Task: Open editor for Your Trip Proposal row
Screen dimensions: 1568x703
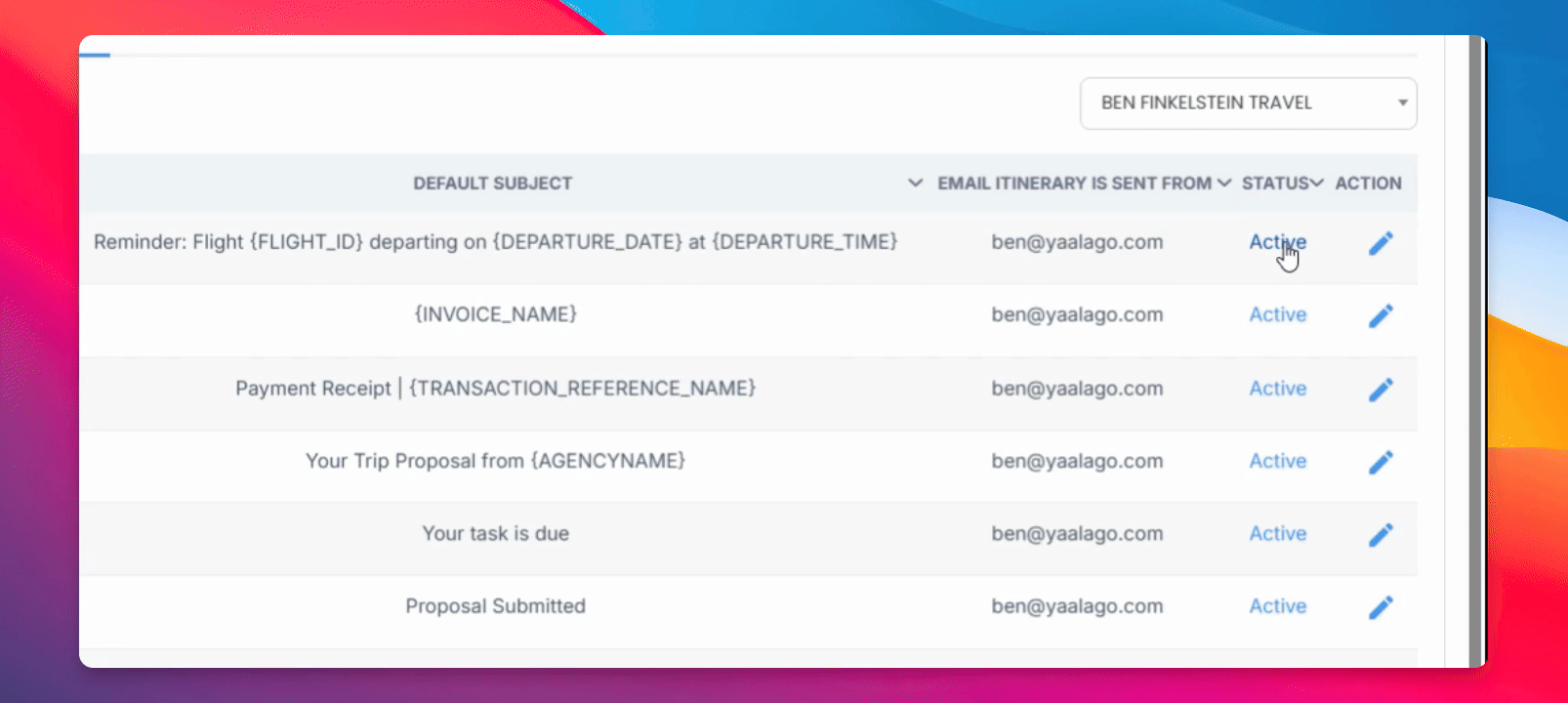Action: click(x=1381, y=462)
